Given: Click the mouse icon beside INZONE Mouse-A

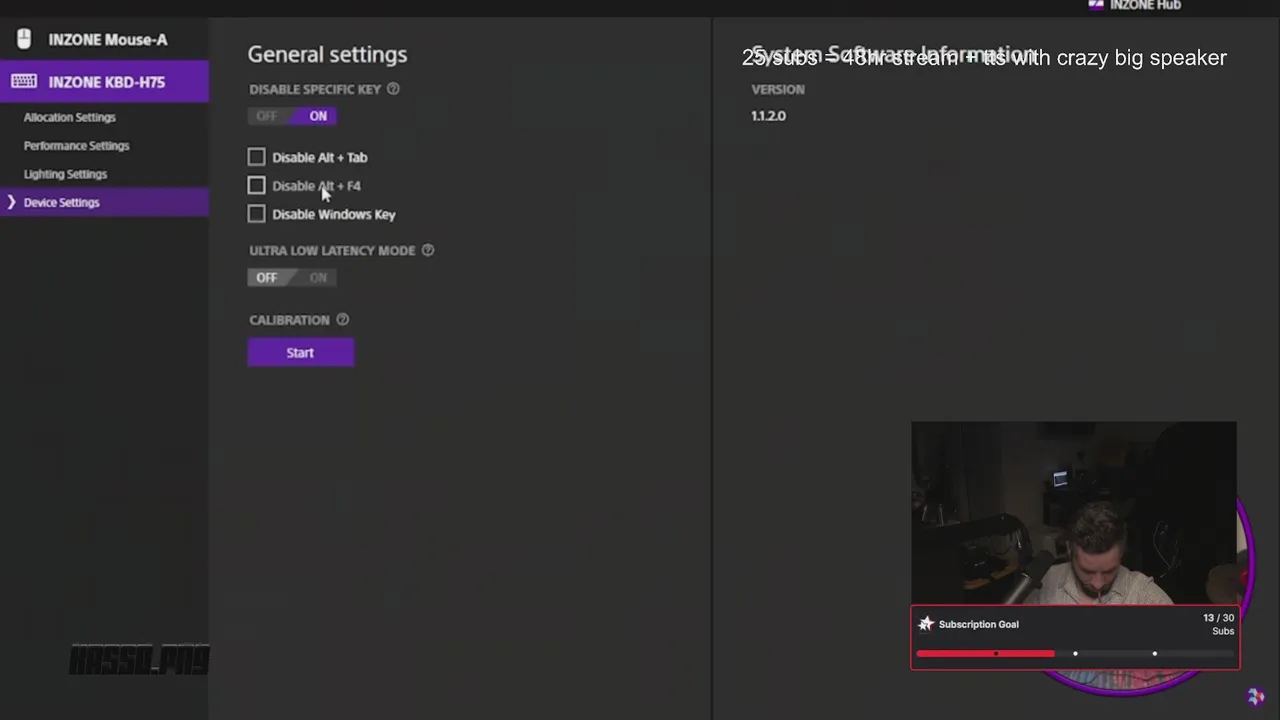Looking at the screenshot, I should point(24,39).
